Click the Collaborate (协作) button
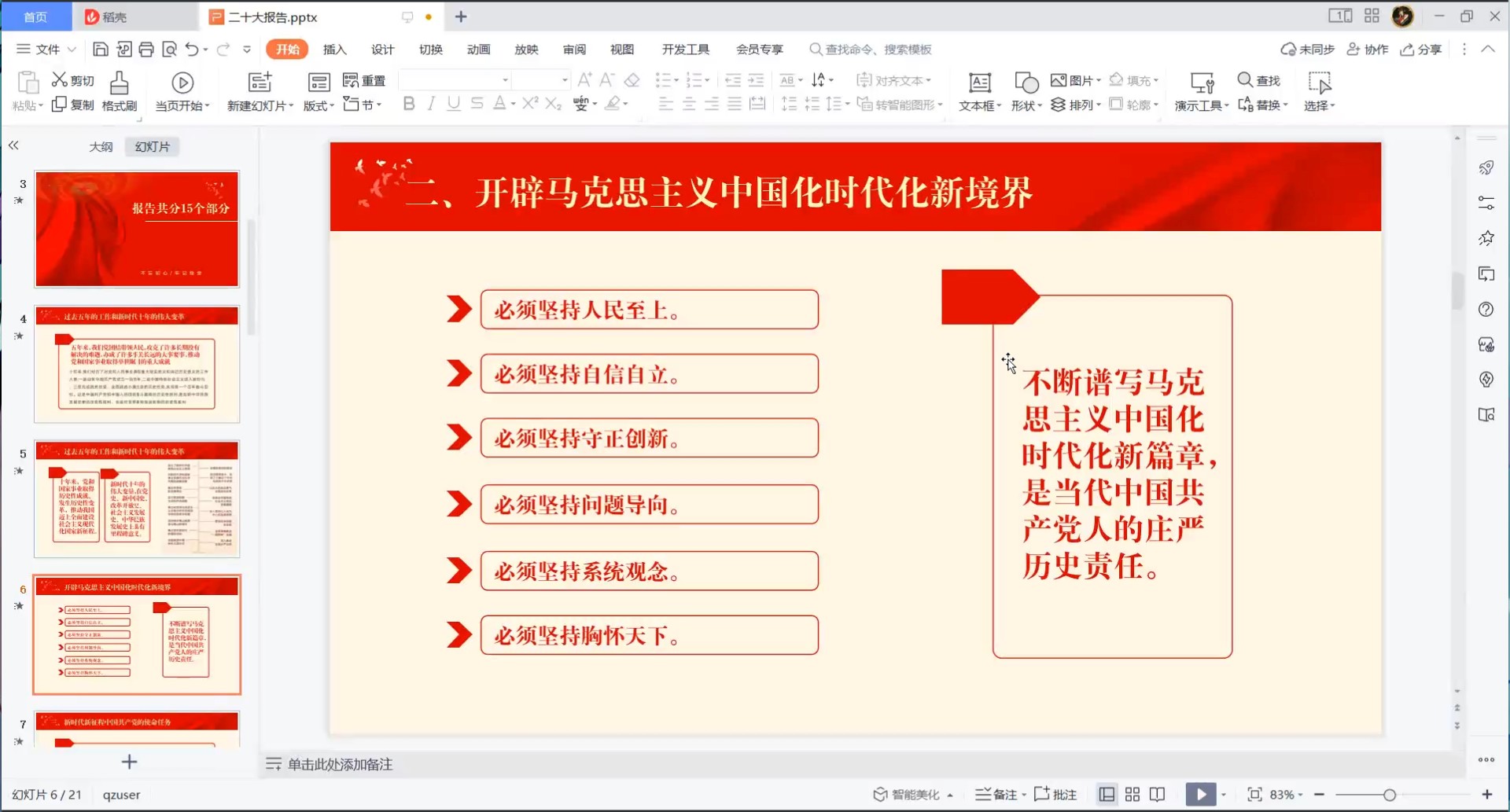1510x812 pixels. (1367, 50)
